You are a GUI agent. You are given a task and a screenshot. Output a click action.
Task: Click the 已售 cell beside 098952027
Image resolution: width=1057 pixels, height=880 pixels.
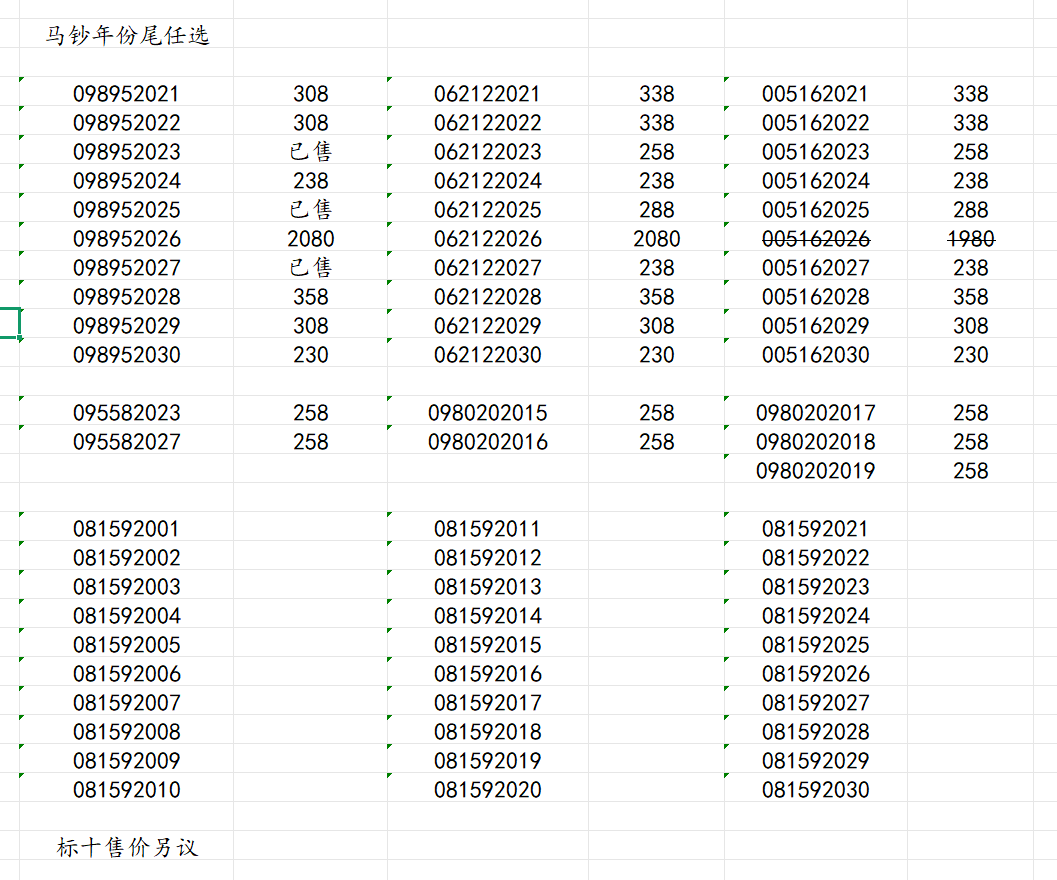pyautogui.click(x=310, y=268)
